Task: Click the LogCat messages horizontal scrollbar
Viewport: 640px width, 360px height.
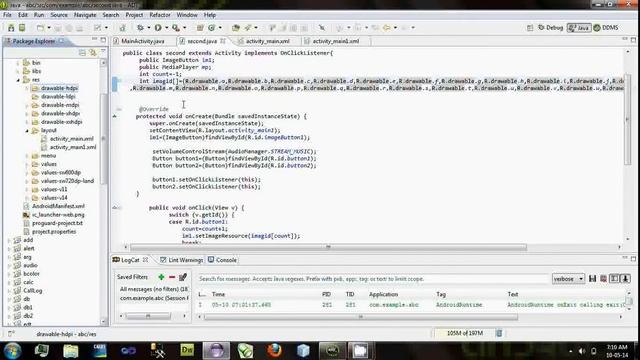Action: tap(361, 317)
